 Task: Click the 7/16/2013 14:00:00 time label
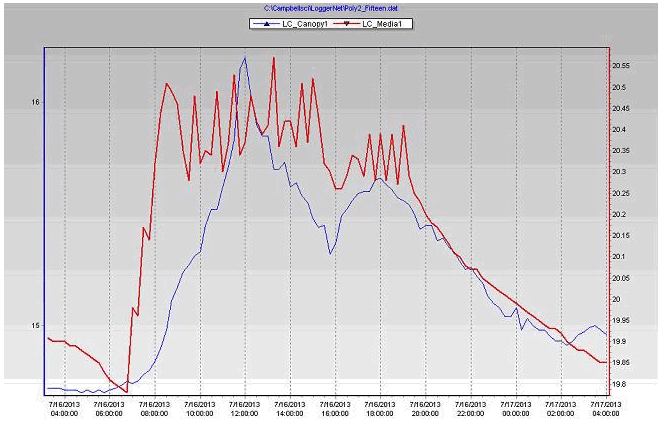click(x=290, y=409)
